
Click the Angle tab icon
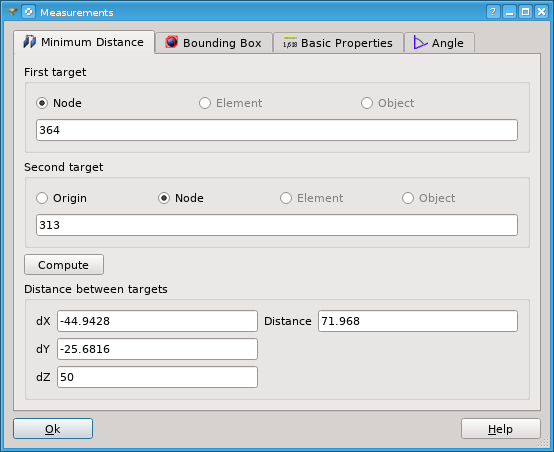coord(420,43)
